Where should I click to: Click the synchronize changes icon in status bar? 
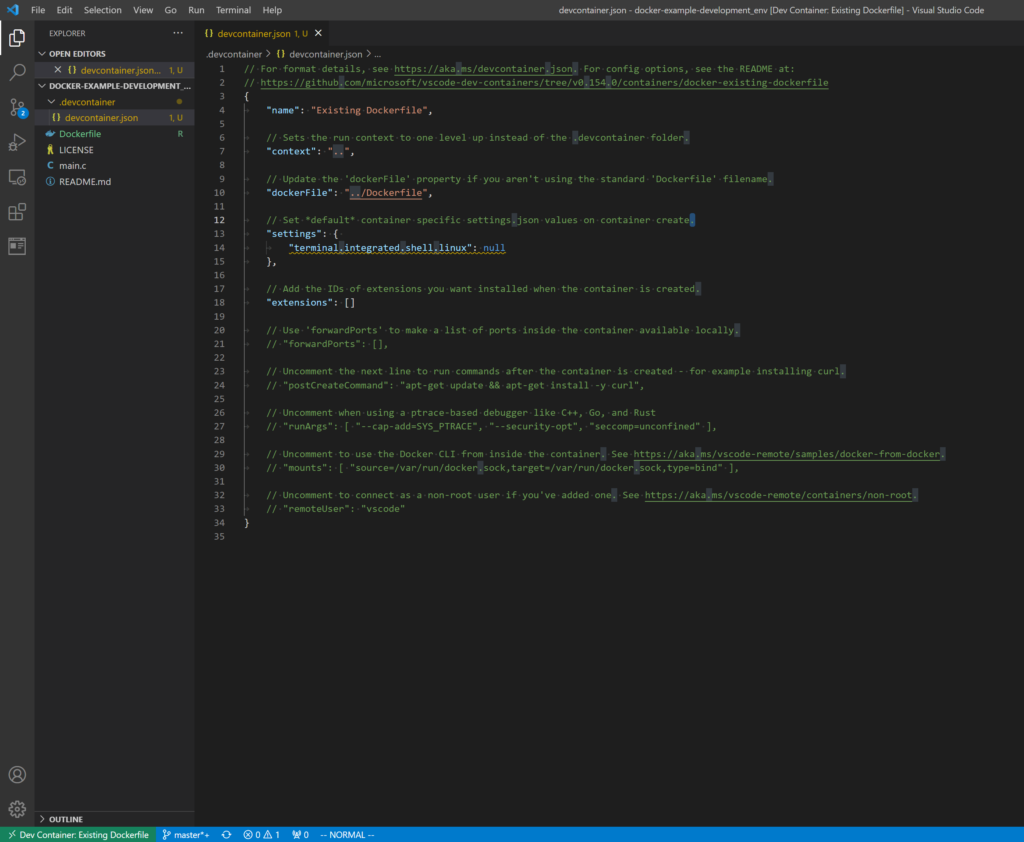click(x=227, y=834)
